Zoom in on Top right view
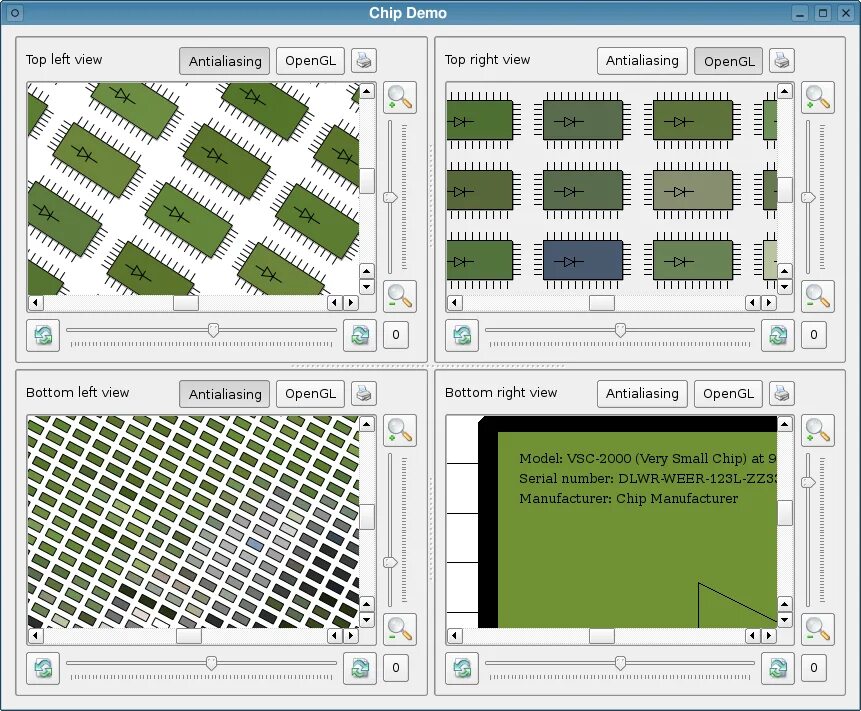 tap(818, 98)
